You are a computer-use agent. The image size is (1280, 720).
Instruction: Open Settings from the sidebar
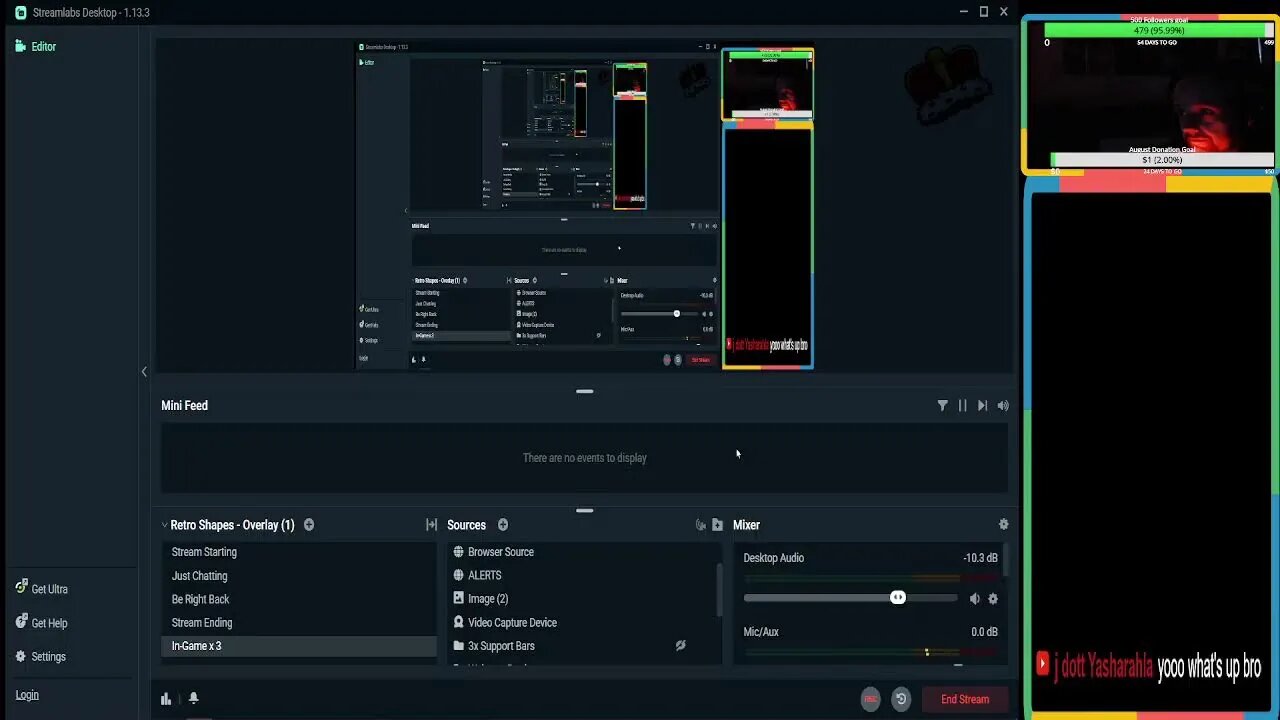point(41,657)
